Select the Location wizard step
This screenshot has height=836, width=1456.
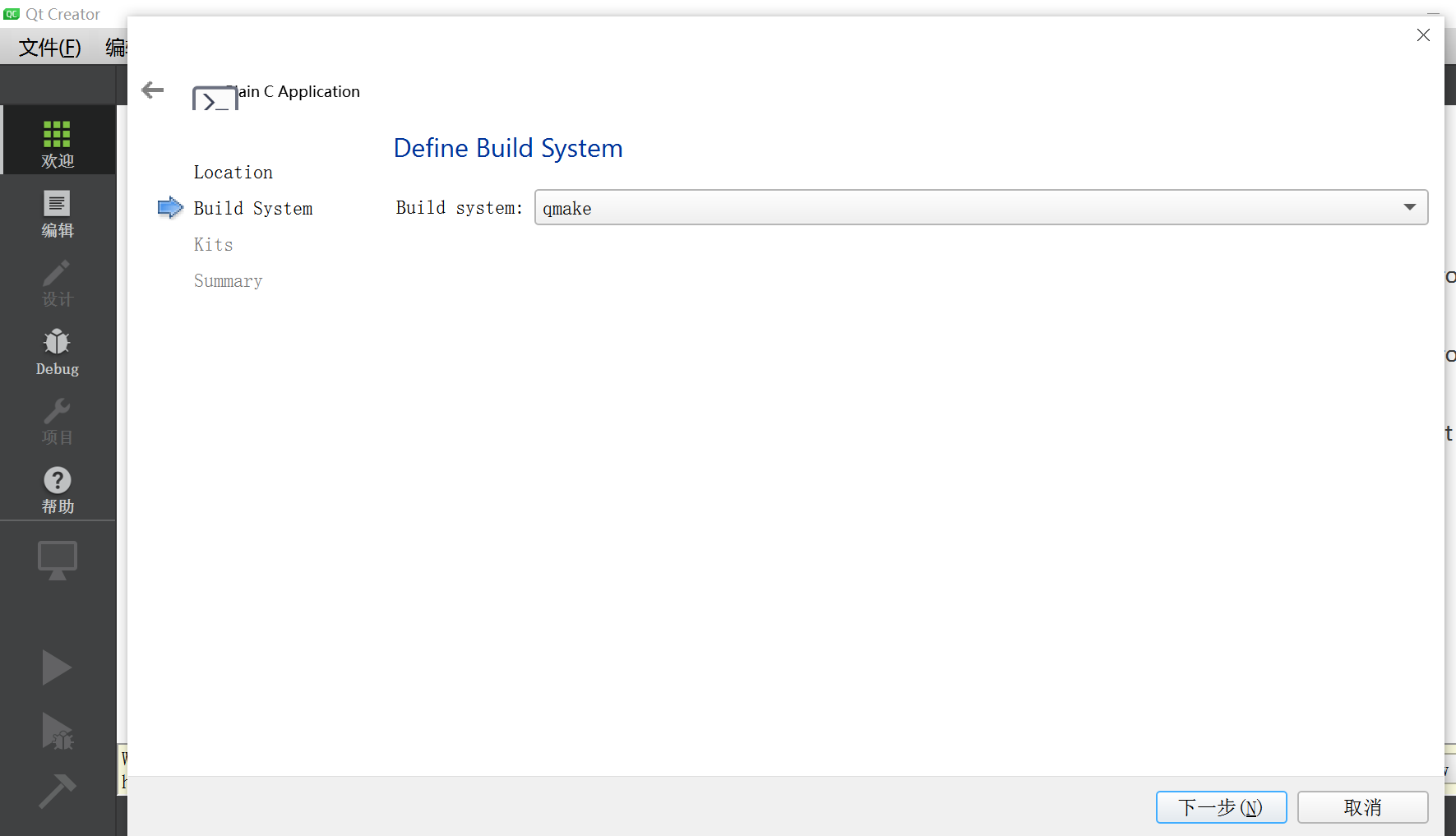click(233, 172)
